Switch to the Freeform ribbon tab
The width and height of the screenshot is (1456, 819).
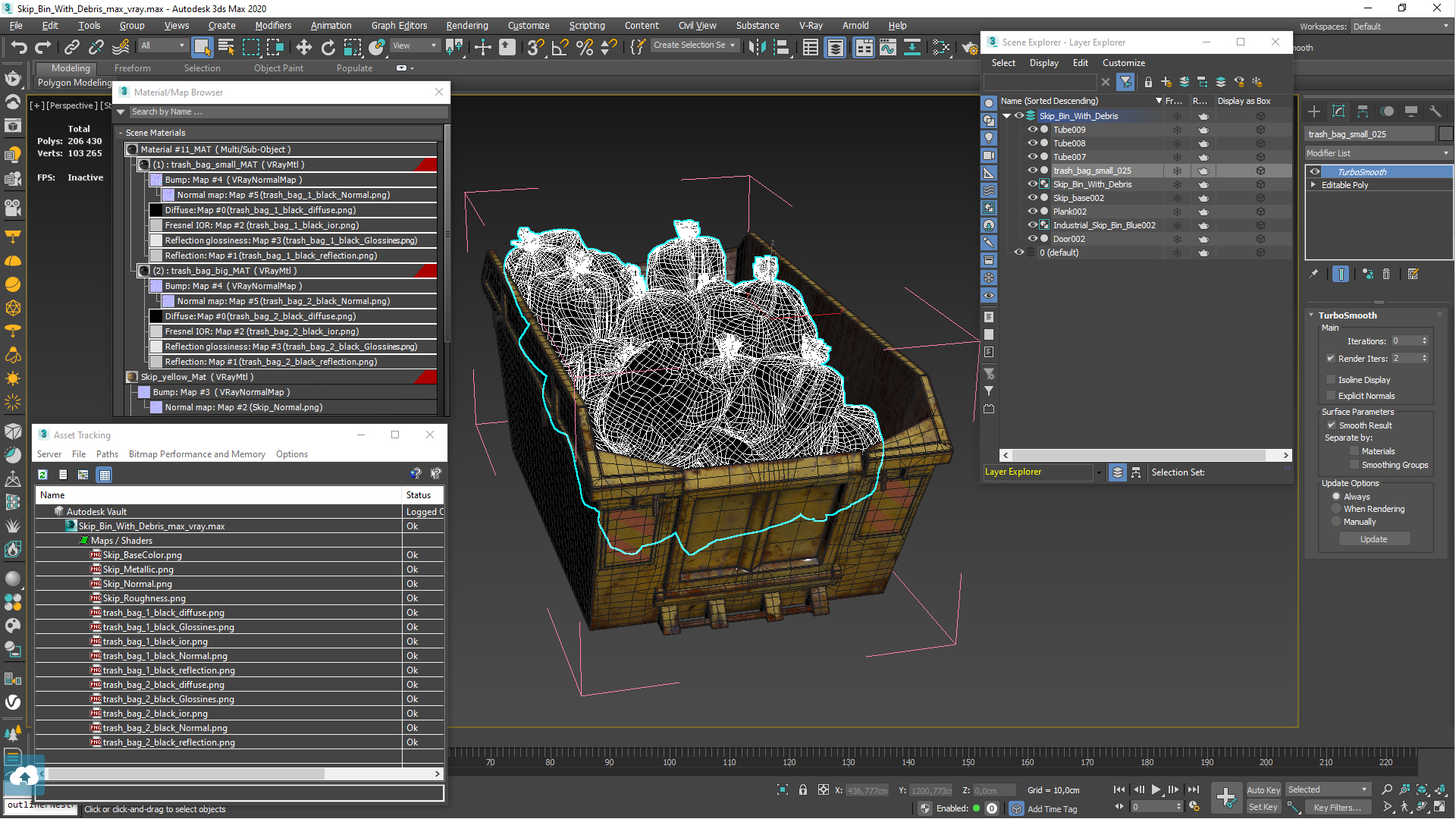click(x=133, y=68)
